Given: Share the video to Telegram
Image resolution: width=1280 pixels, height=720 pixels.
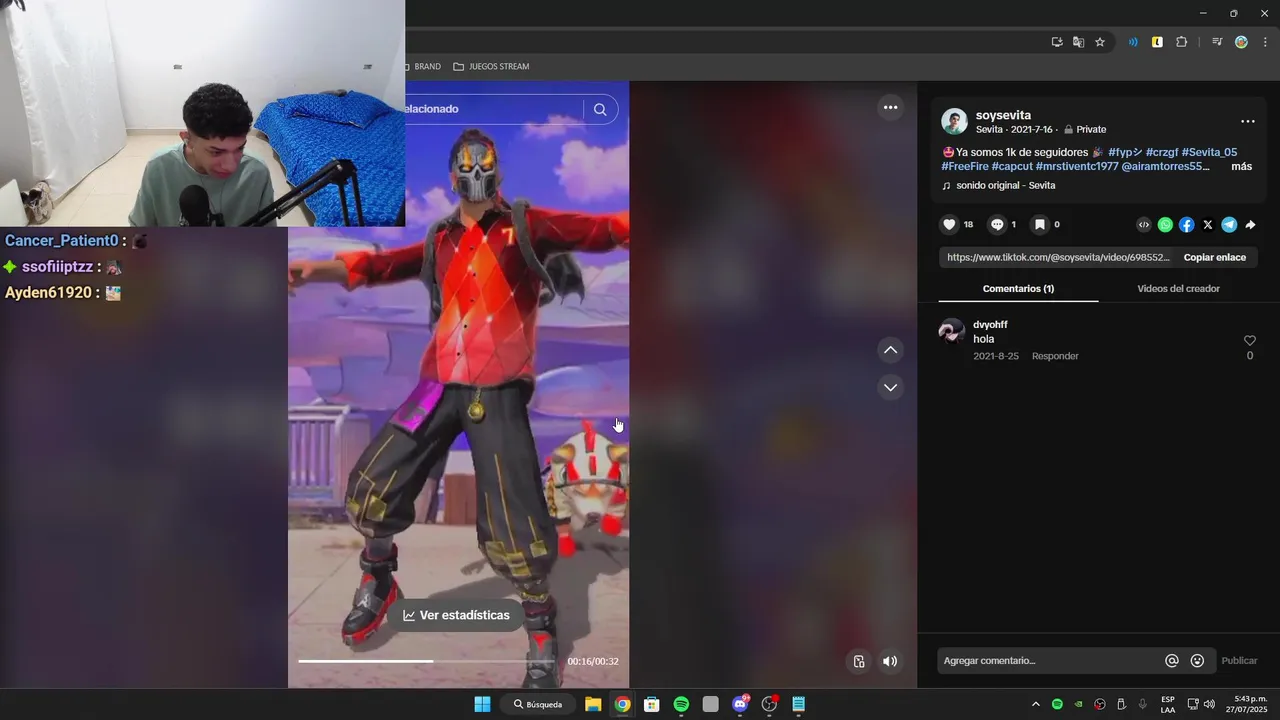Looking at the screenshot, I should click(1229, 225).
